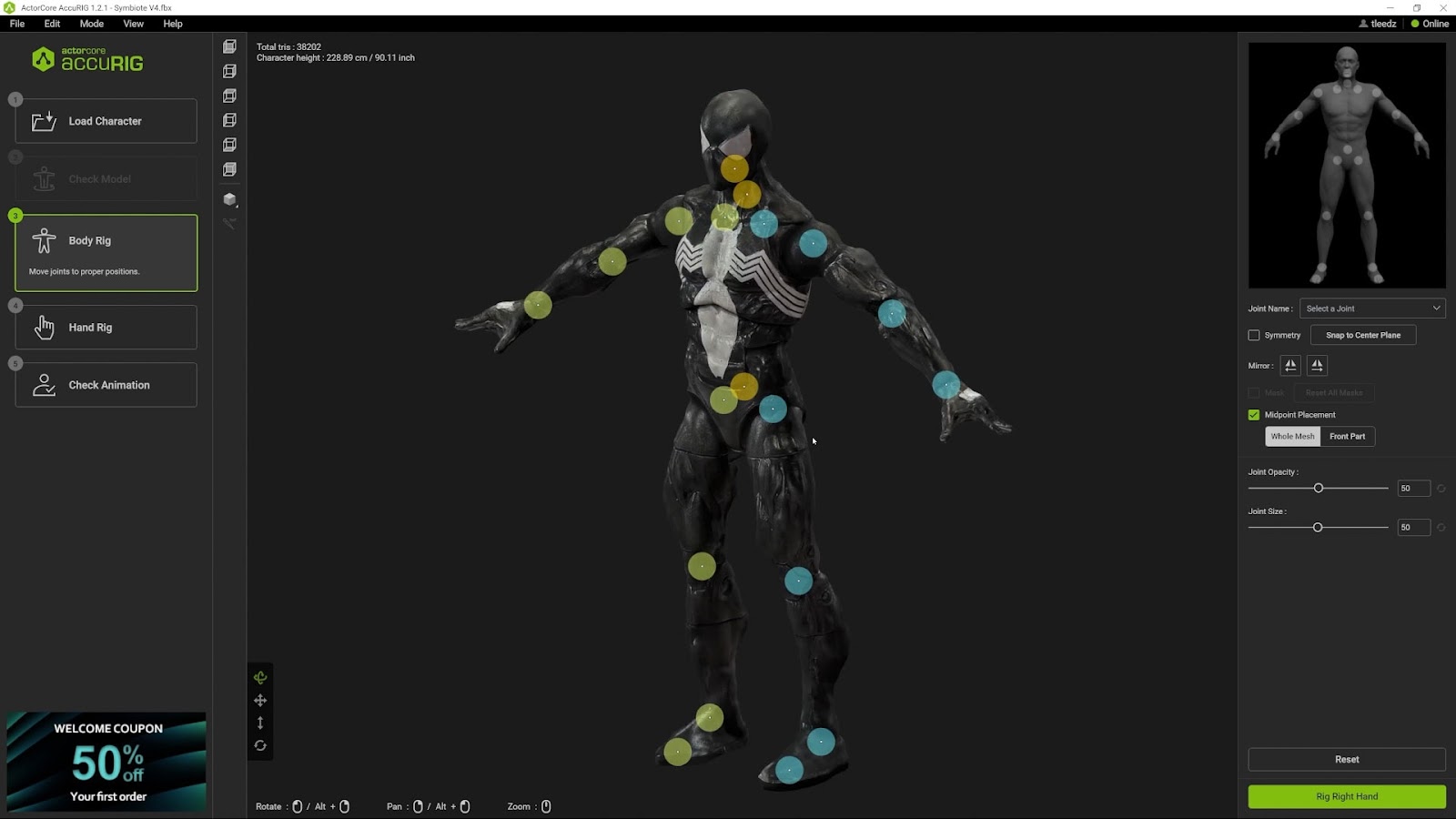This screenshot has height=819, width=1456.
Task: Click the Welcome Coupon 50% off banner
Action: click(x=106, y=762)
